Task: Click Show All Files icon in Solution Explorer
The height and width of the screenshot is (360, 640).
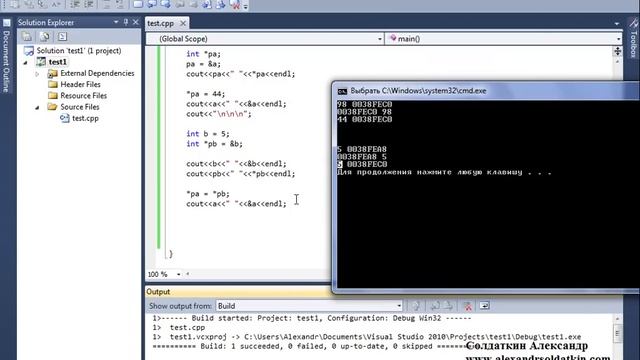Action: pos(44,37)
